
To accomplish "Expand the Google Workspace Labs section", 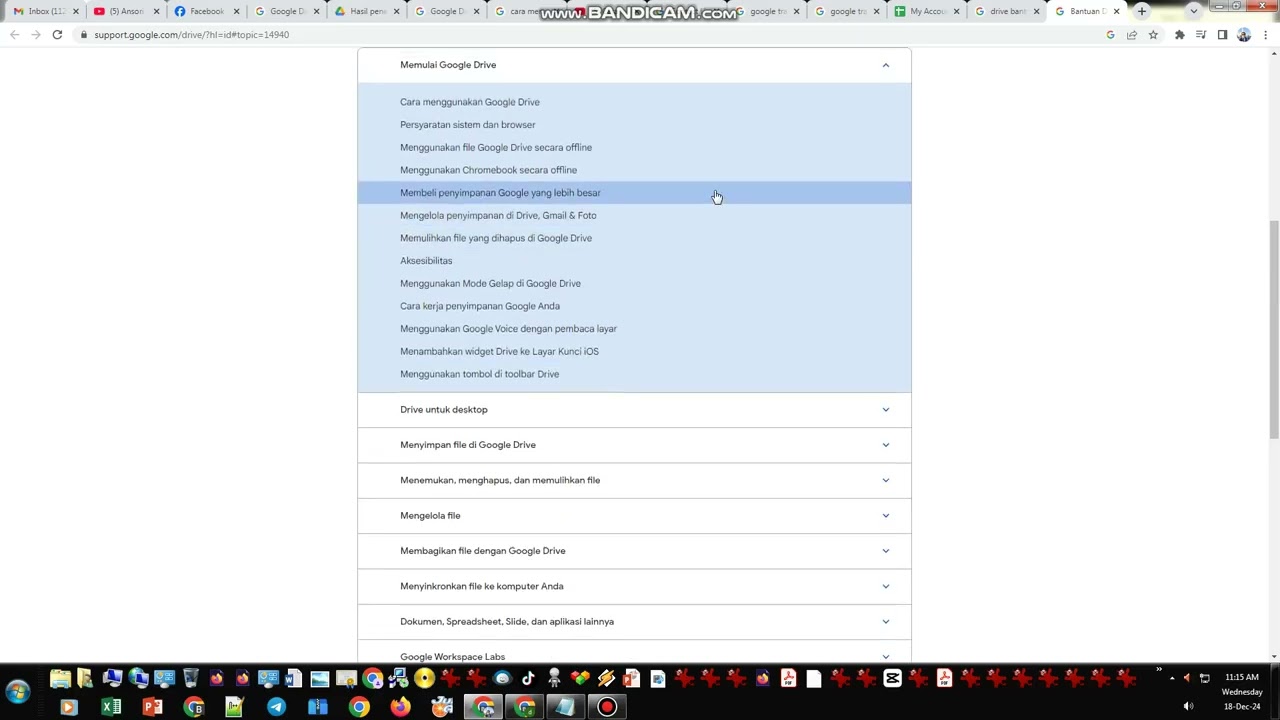I will tap(634, 653).
